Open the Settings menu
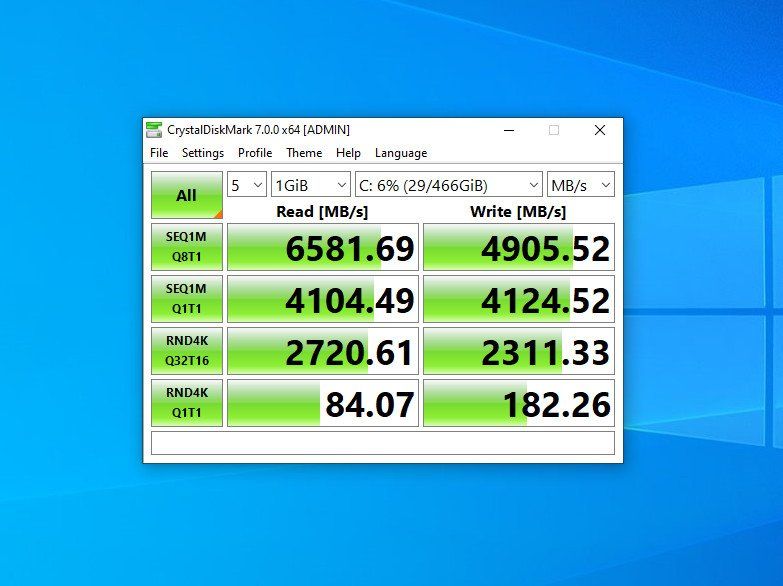 [x=203, y=153]
